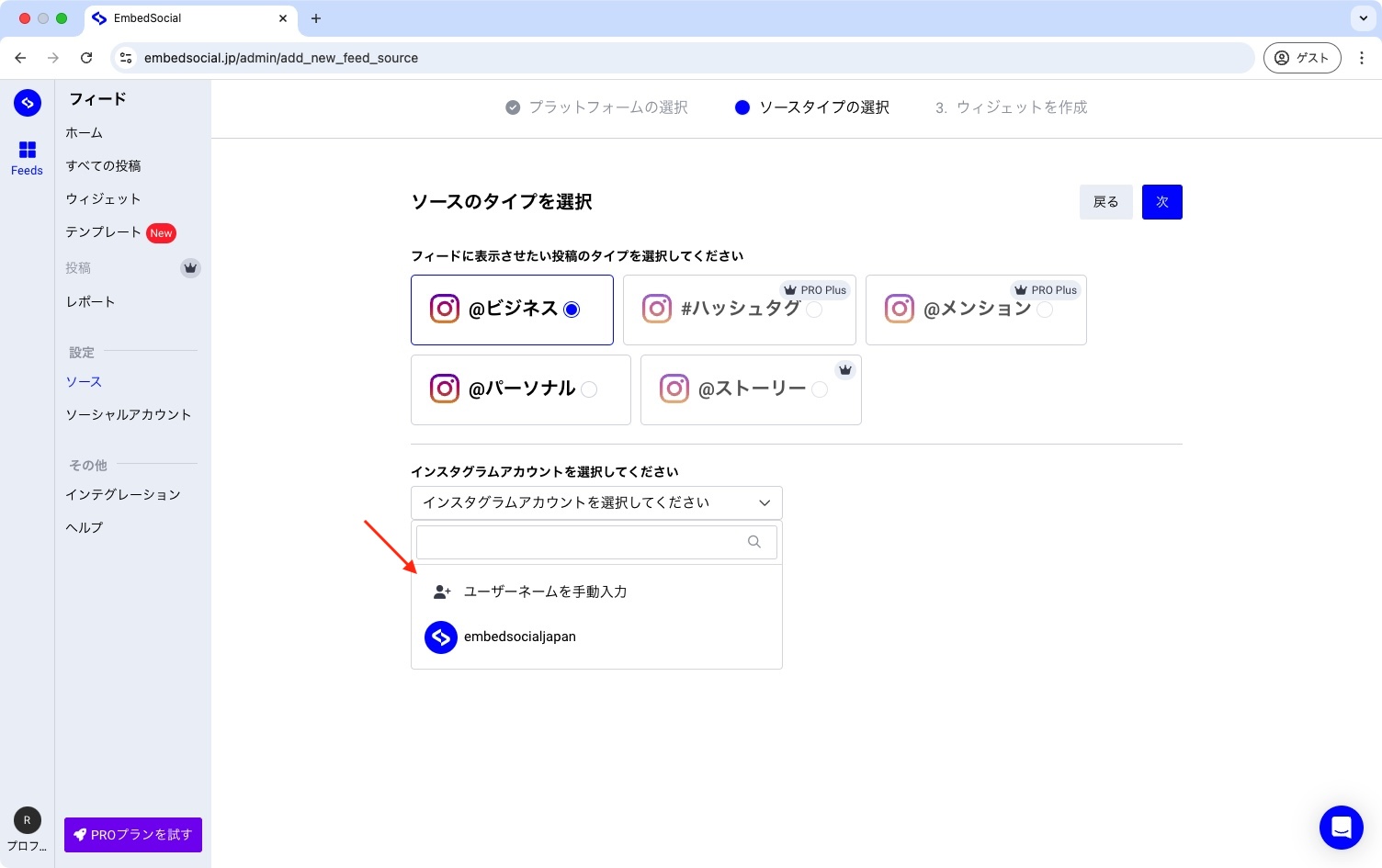Click the account search input field
Screen dimensions: 1382x868
pyautogui.click(x=596, y=542)
